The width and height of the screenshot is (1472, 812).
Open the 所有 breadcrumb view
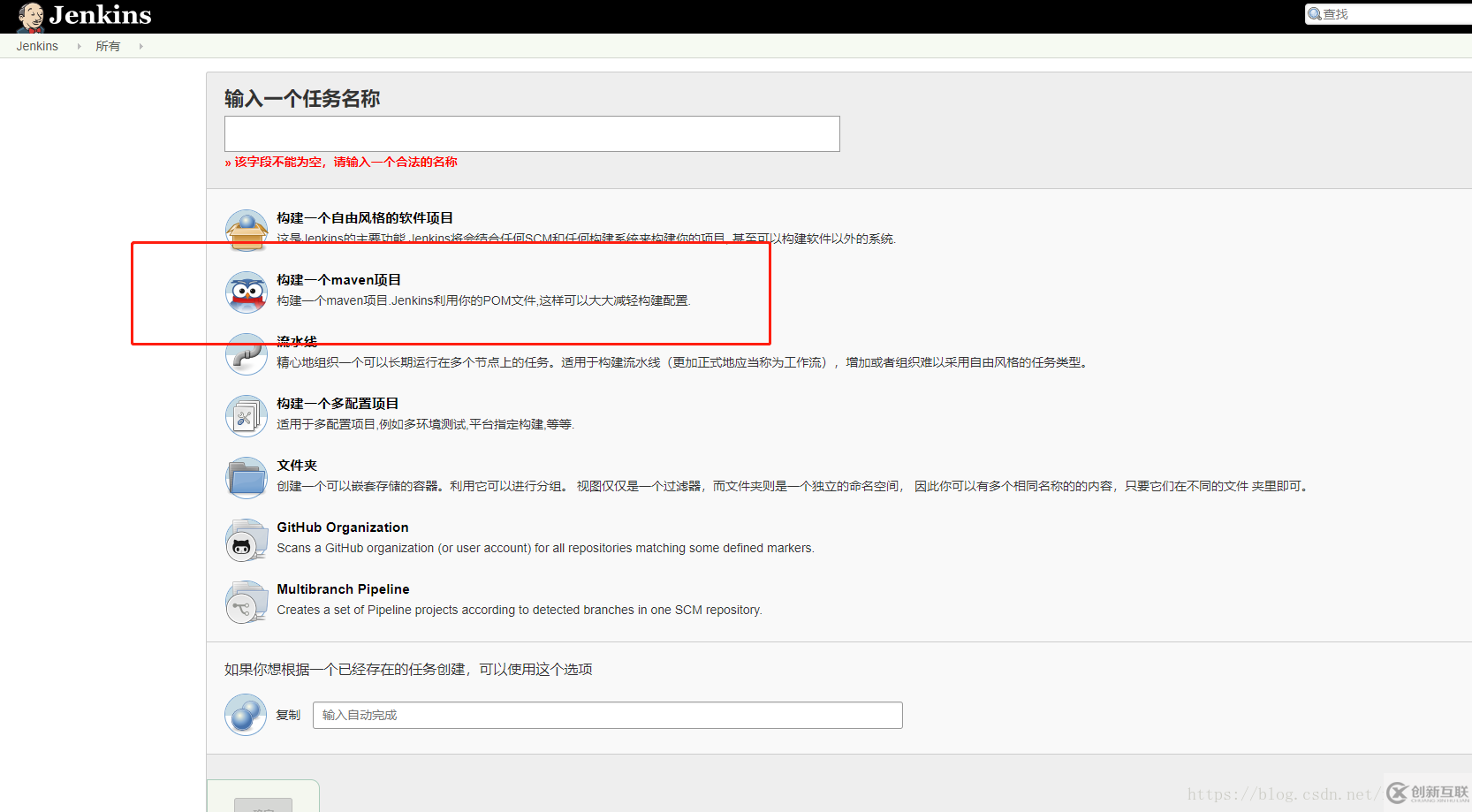(x=108, y=46)
